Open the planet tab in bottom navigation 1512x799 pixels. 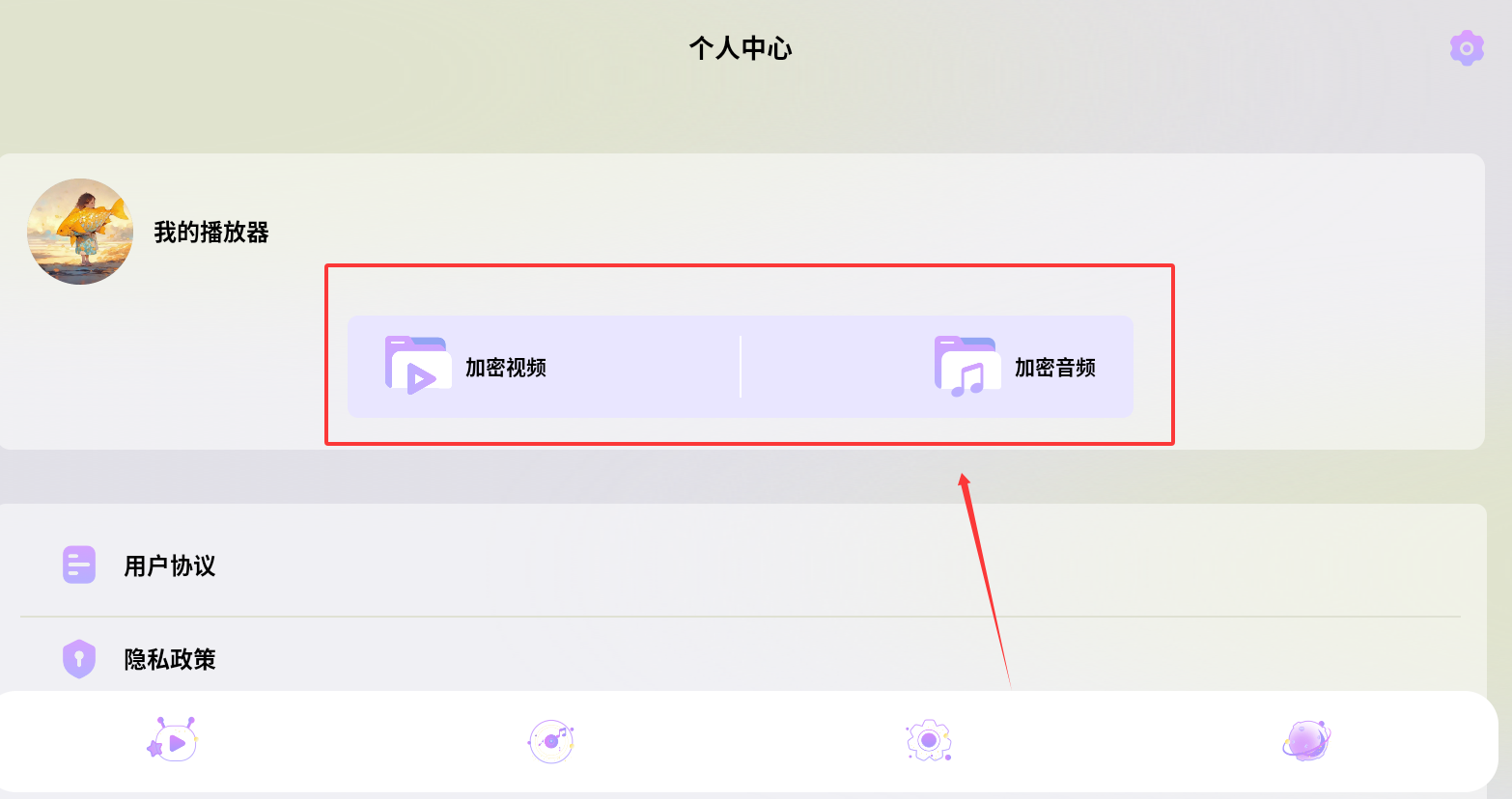click(x=1306, y=741)
